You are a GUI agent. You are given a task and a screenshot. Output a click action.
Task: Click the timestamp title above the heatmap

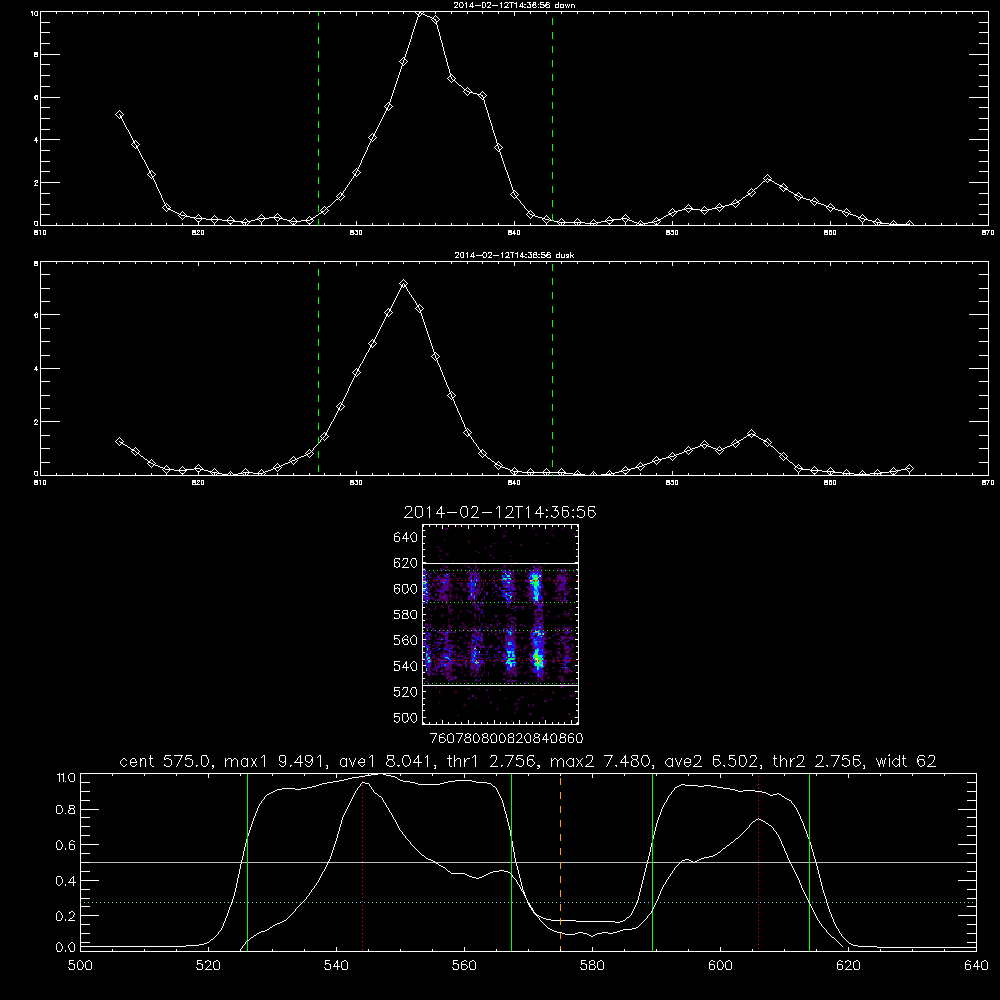pyautogui.click(x=500, y=512)
